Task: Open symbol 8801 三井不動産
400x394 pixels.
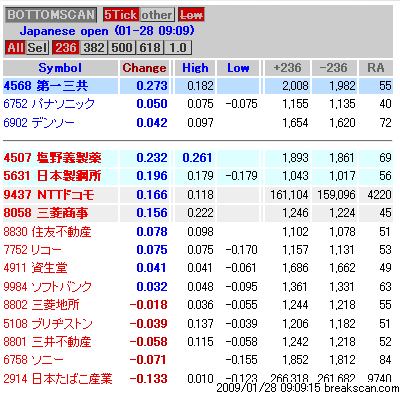Action: point(47,342)
